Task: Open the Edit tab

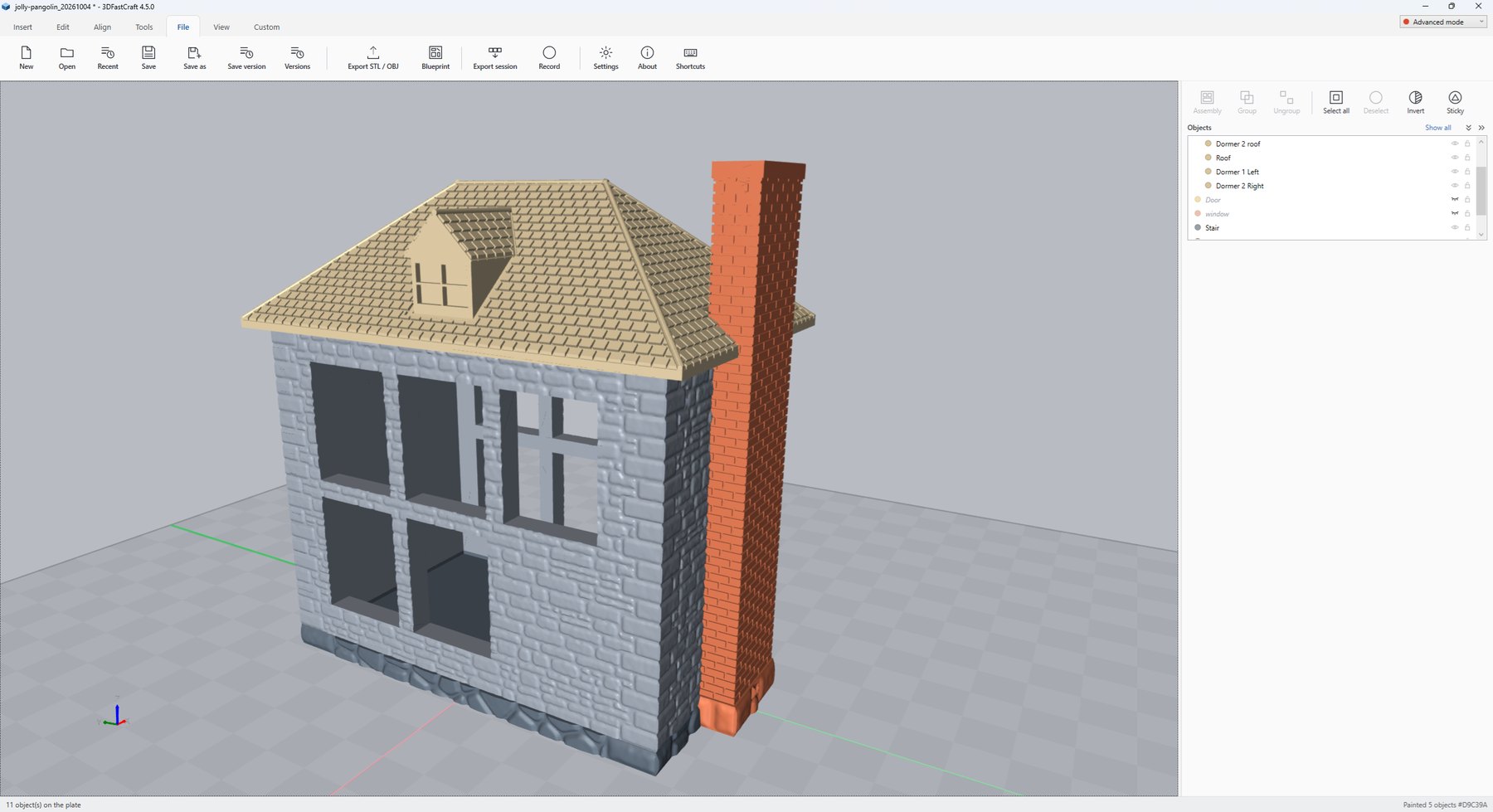Action: [x=63, y=27]
